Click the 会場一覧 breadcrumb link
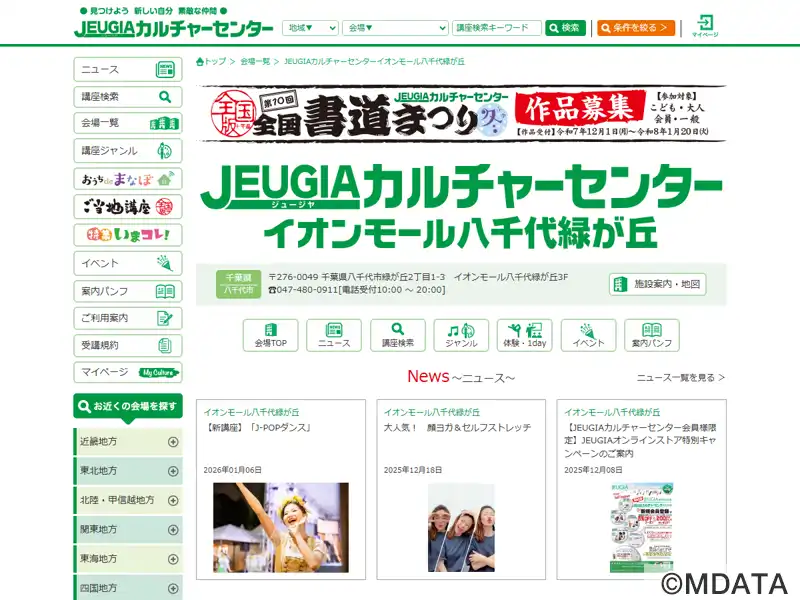 pos(255,62)
